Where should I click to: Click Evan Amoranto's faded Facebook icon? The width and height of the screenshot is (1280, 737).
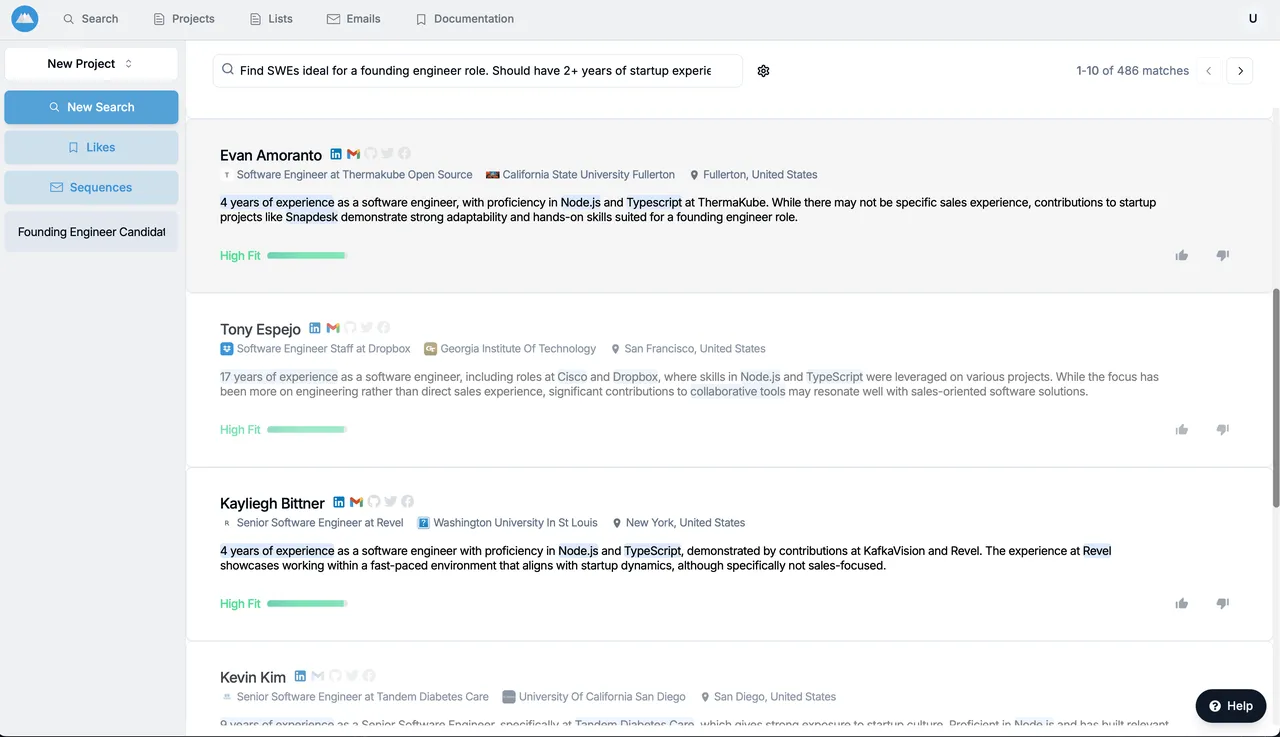pos(405,154)
